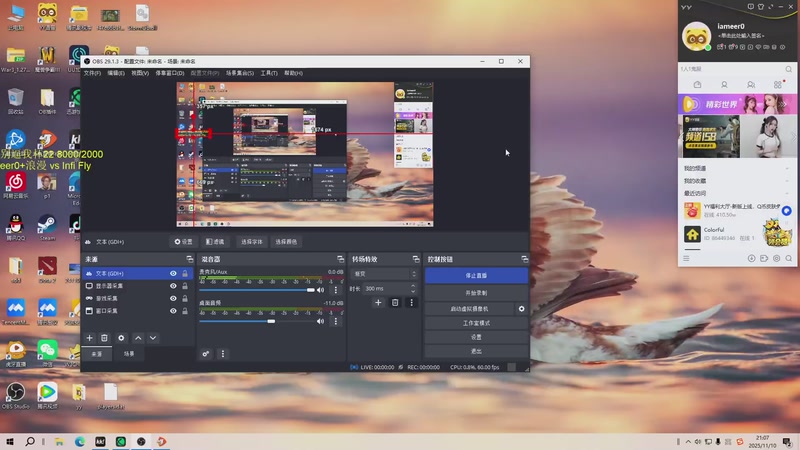Toggle lock on the window capture source

click(x=185, y=311)
